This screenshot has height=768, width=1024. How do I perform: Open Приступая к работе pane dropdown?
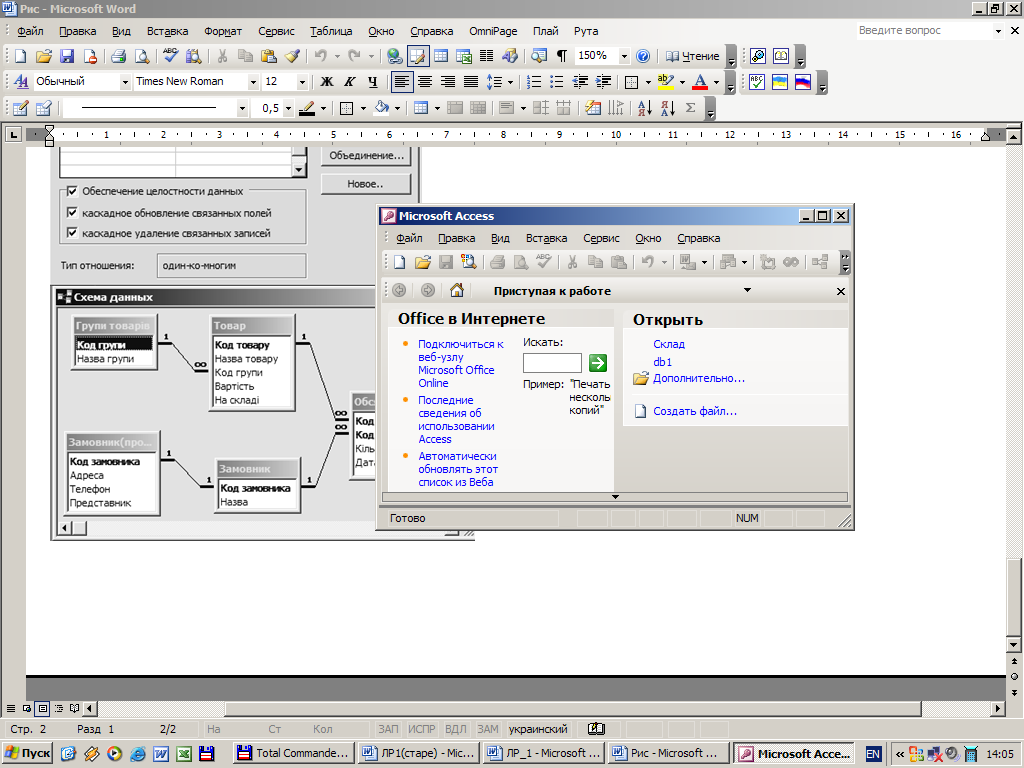pos(747,290)
